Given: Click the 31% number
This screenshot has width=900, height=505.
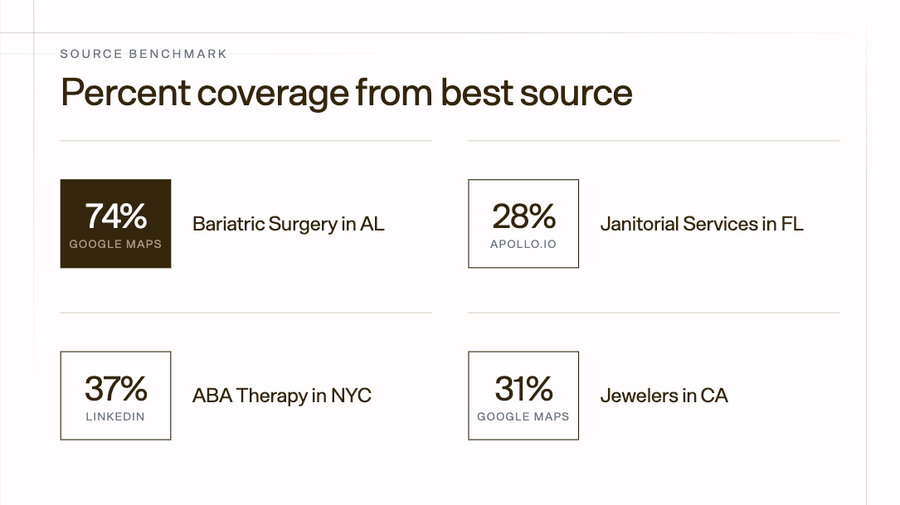Looking at the screenshot, I should (524, 389).
